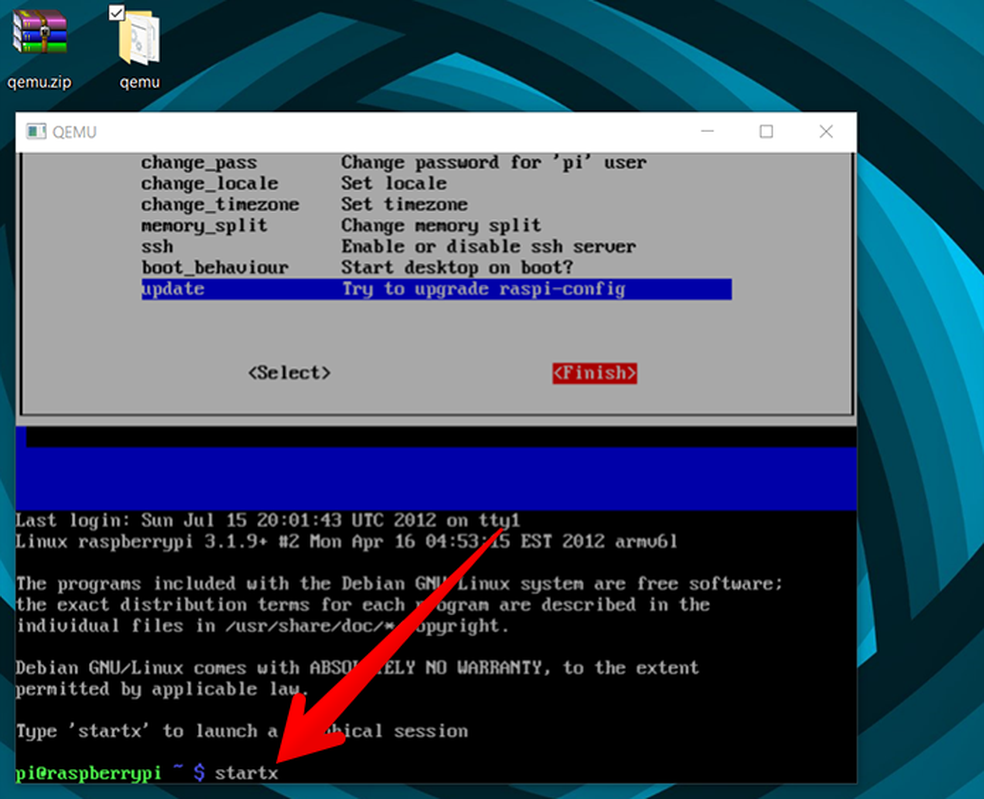
Task: Click the 'Set locale' description text
Action: pyautogui.click(x=394, y=183)
